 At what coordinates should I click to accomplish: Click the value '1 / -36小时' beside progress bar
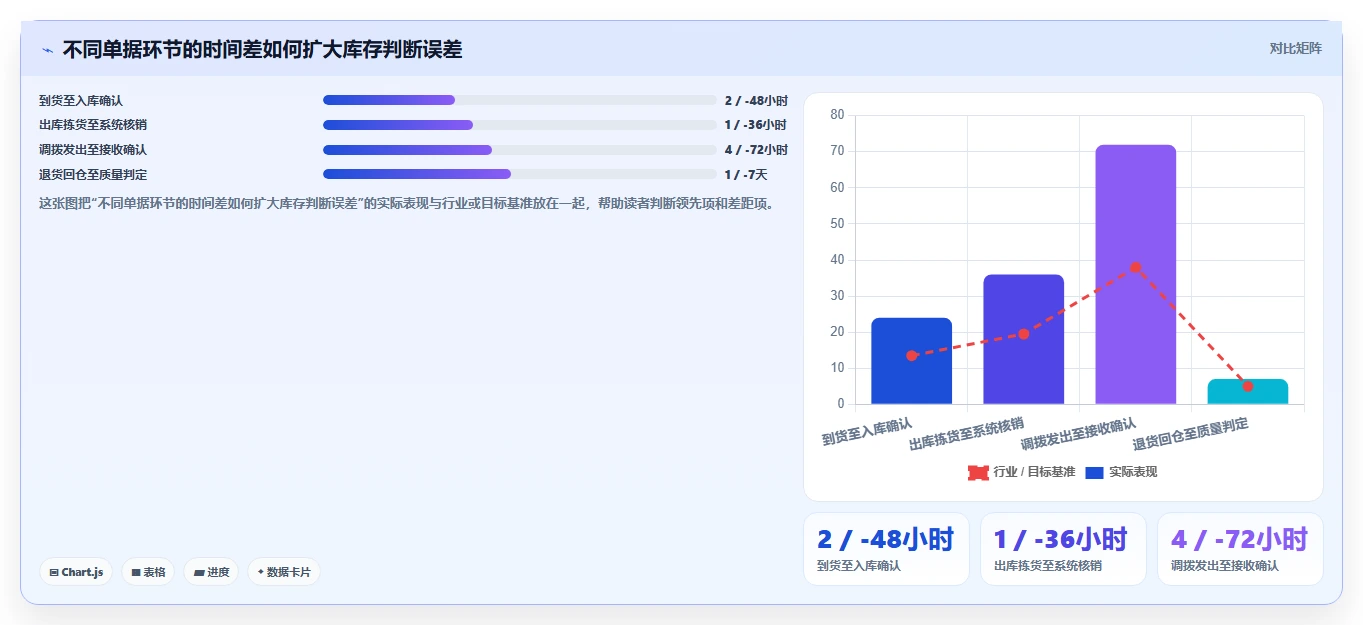coord(755,125)
